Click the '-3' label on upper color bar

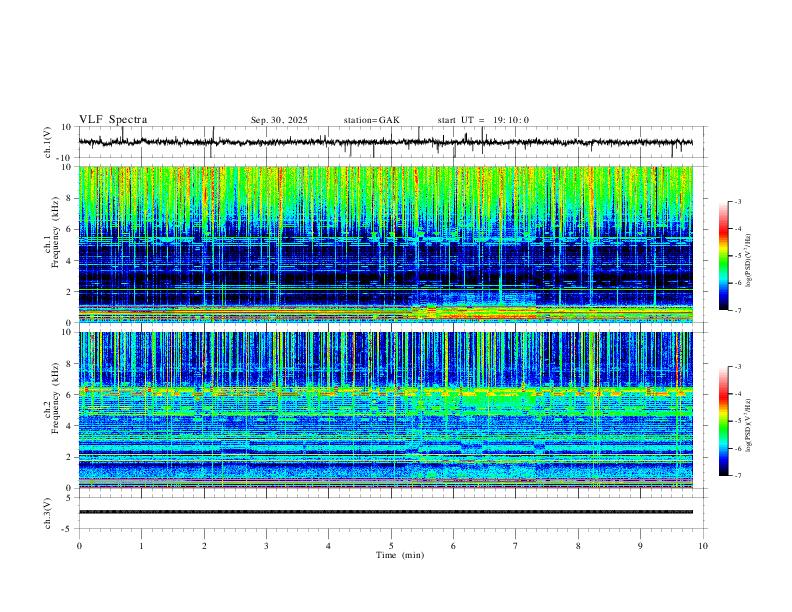737,201
